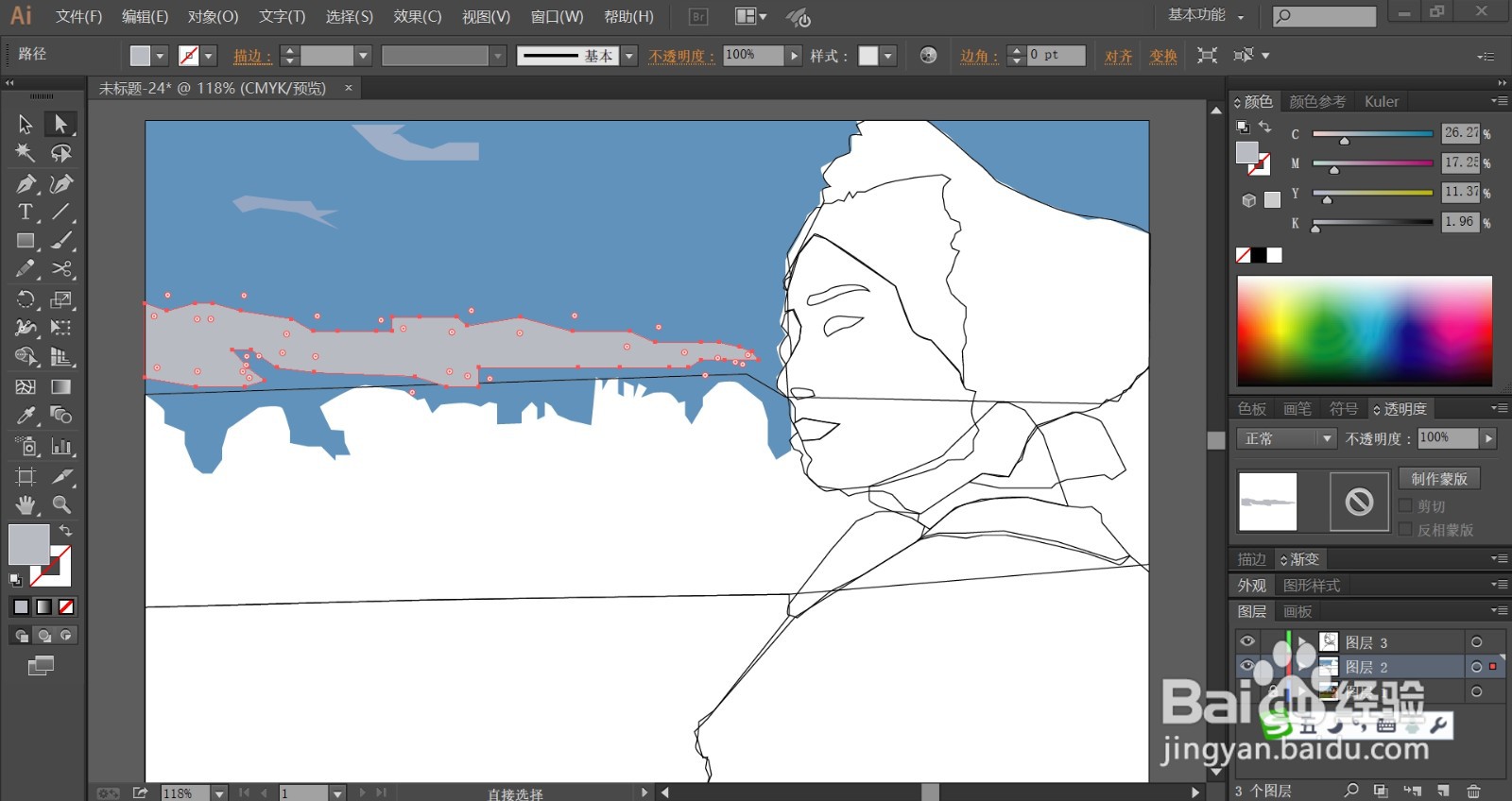Enable the 剪切 checkbox
This screenshot has height=801, width=1512.
1405,505
